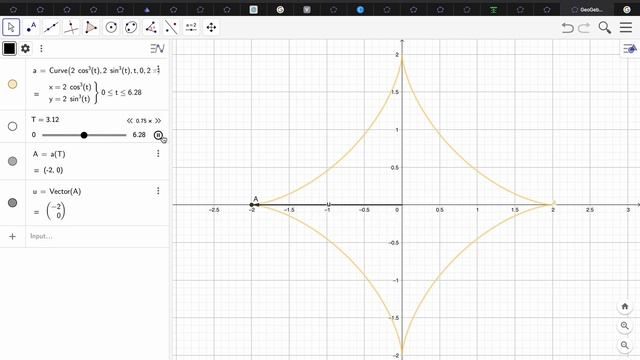The width and height of the screenshot is (640, 360).
Task: Click the curve definition Curve(2 cos³(t)...
Action: pos(75,70)
